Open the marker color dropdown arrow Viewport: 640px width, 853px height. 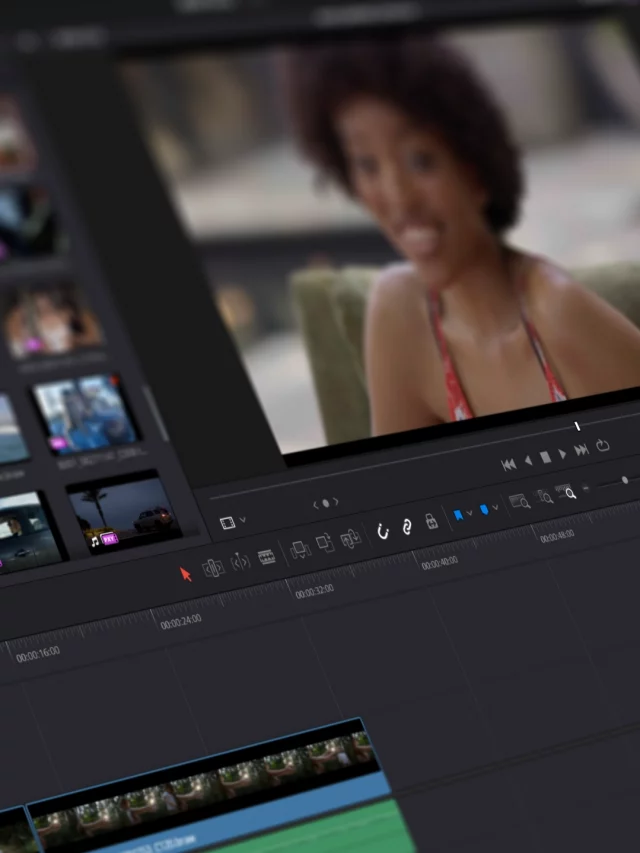point(495,508)
